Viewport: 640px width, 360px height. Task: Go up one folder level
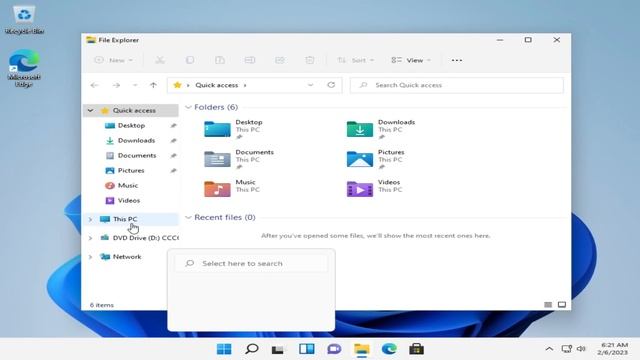click(x=153, y=85)
